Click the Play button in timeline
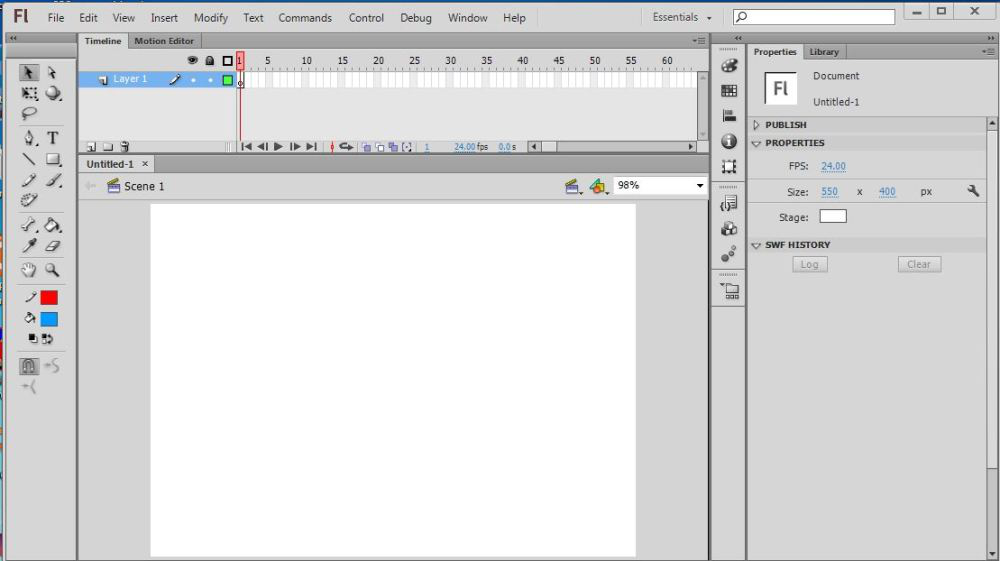This screenshot has width=1000, height=561. (278, 147)
